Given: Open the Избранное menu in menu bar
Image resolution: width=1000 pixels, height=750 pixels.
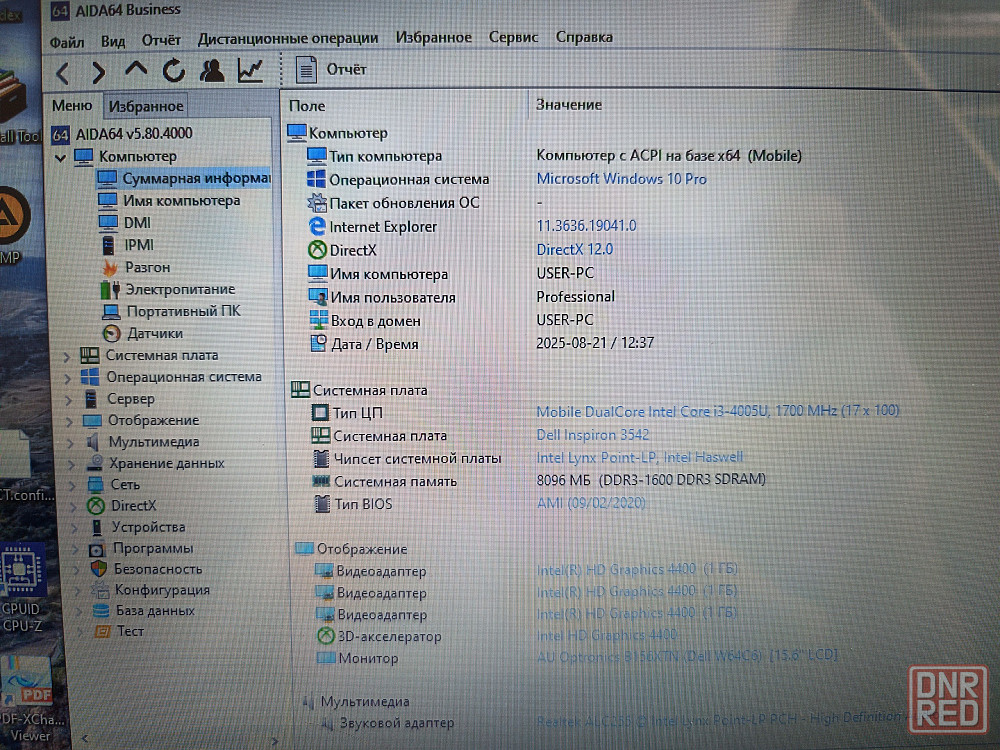Looking at the screenshot, I should click(434, 38).
